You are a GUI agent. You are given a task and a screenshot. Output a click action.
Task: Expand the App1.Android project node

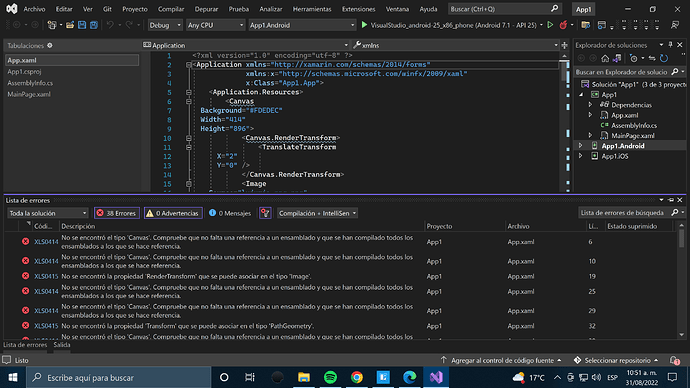[580, 146]
